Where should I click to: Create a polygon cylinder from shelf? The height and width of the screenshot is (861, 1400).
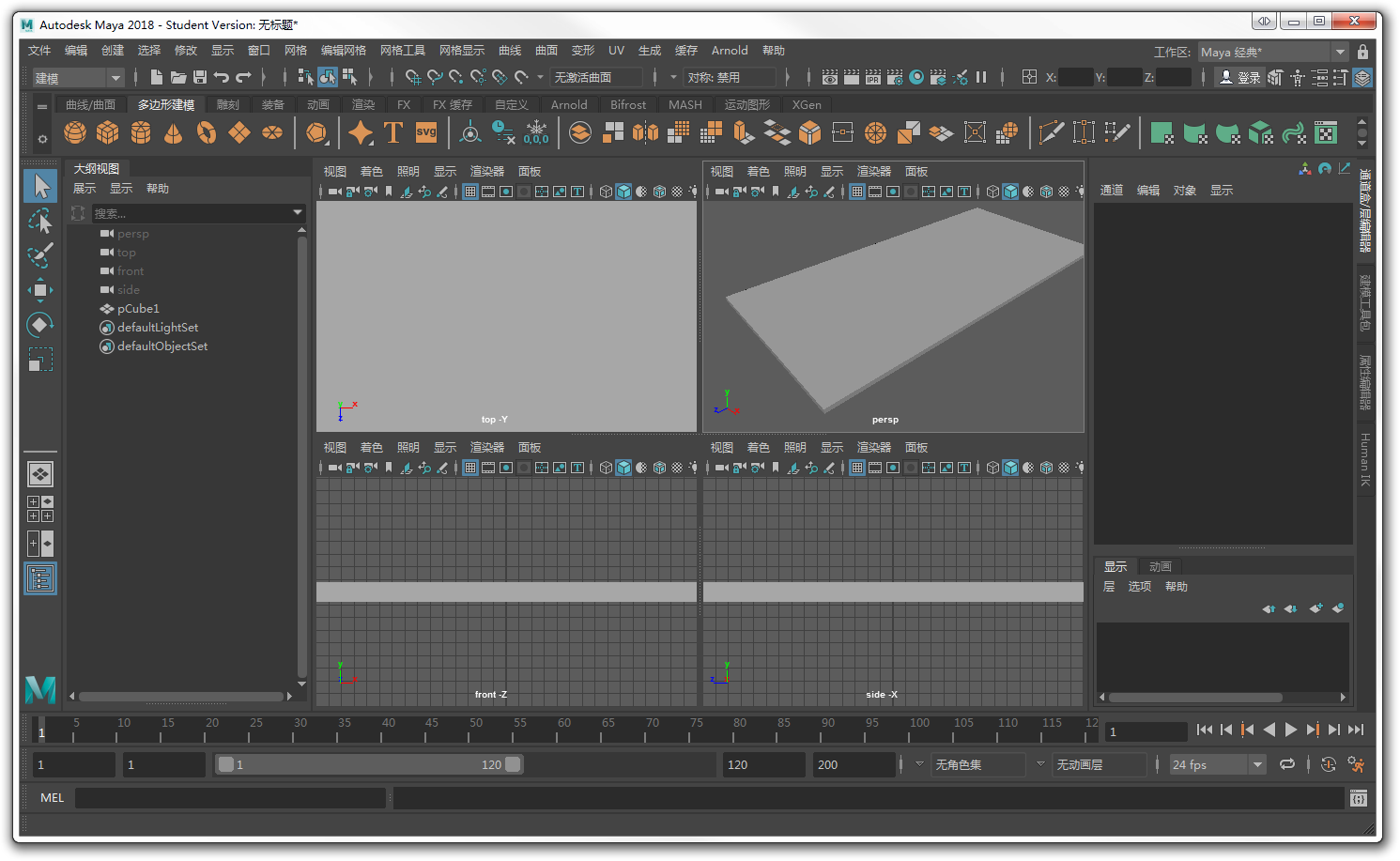[x=141, y=133]
